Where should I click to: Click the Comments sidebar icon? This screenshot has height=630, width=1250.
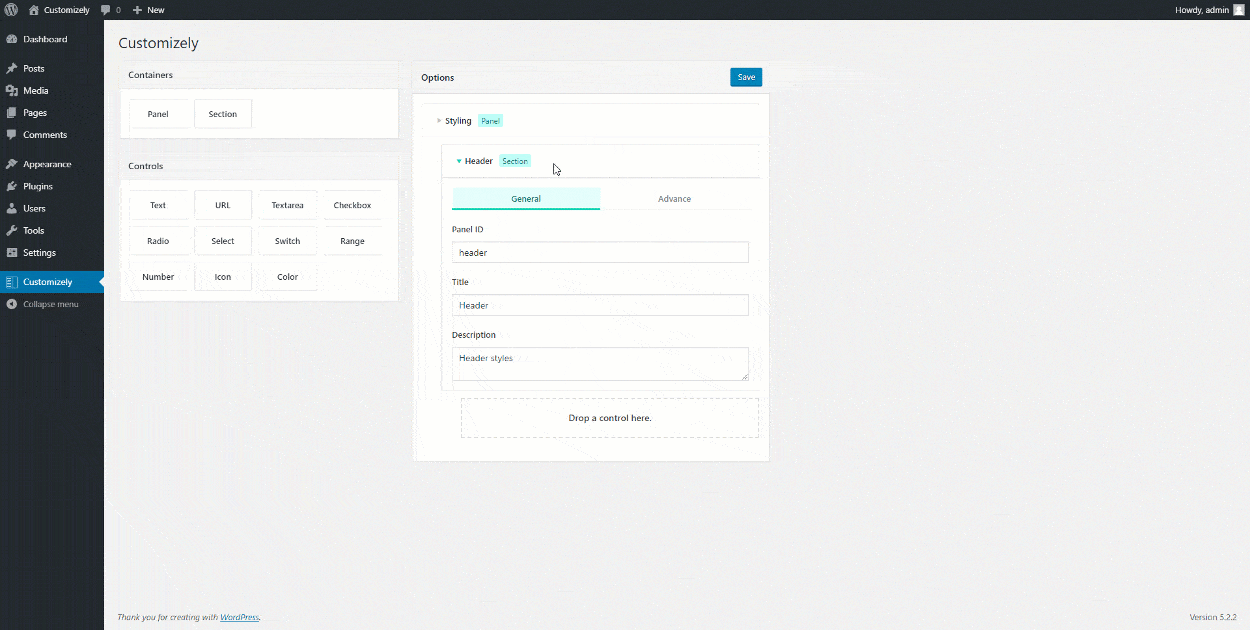coord(11,135)
